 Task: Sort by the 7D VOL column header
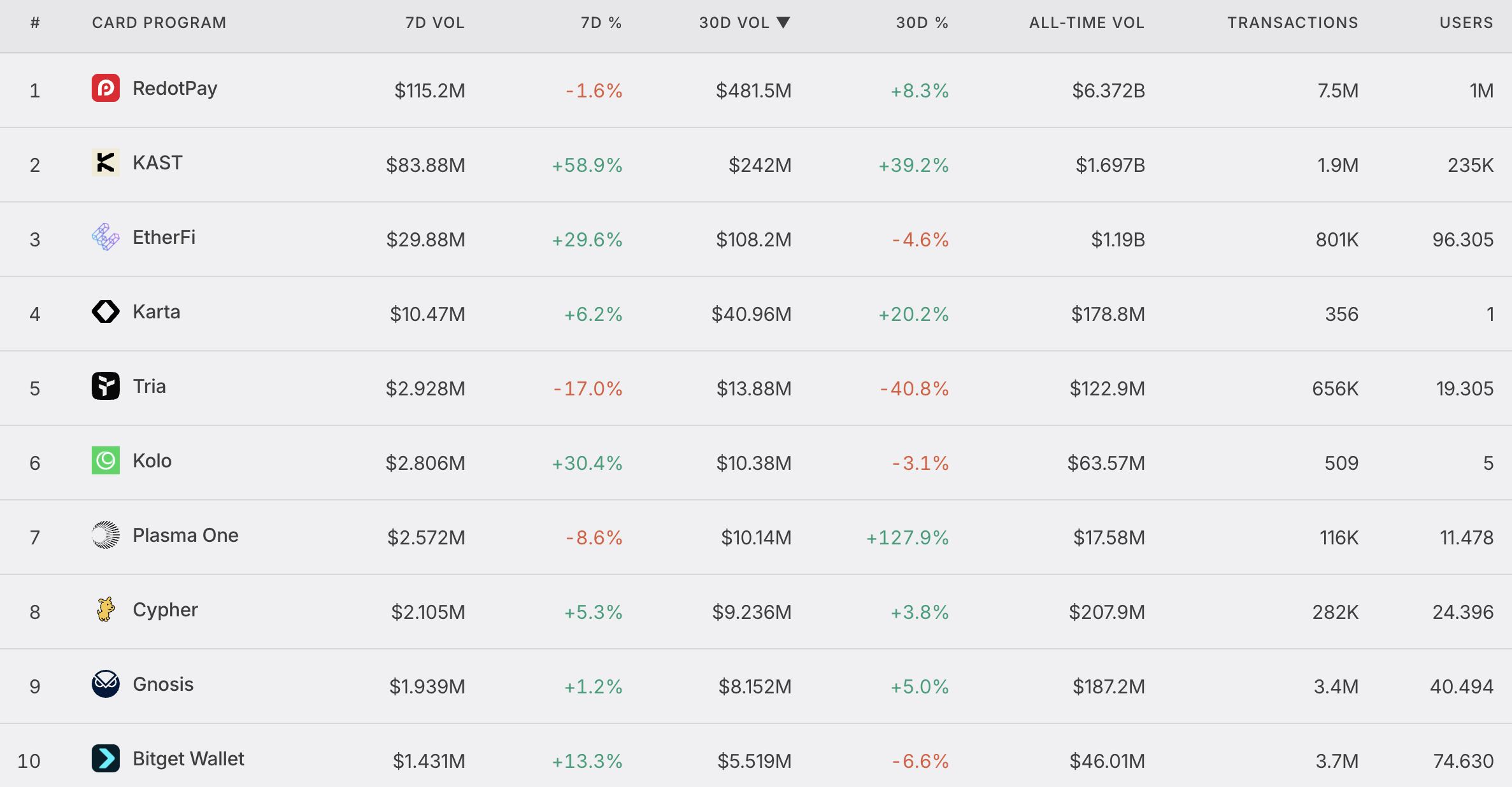pos(435,23)
